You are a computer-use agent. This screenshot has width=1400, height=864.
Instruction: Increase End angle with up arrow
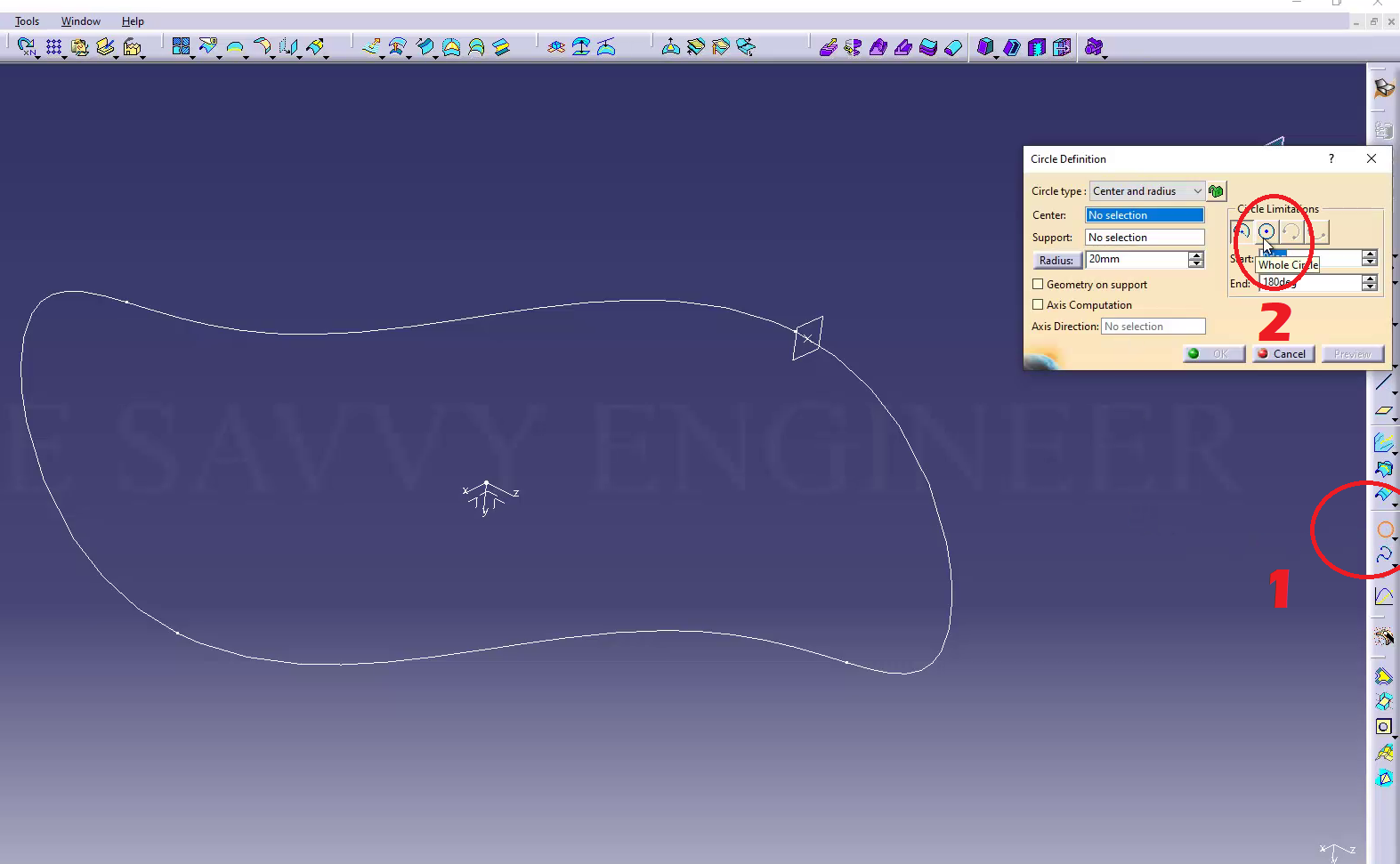tap(1370, 279)
